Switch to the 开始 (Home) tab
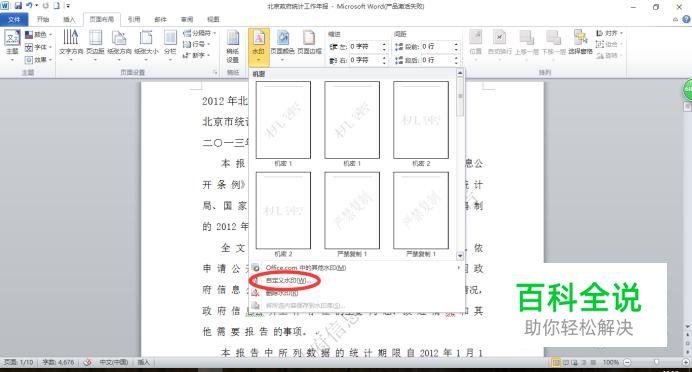The height and width of the screenshot is (372, 692). [43, 19]
